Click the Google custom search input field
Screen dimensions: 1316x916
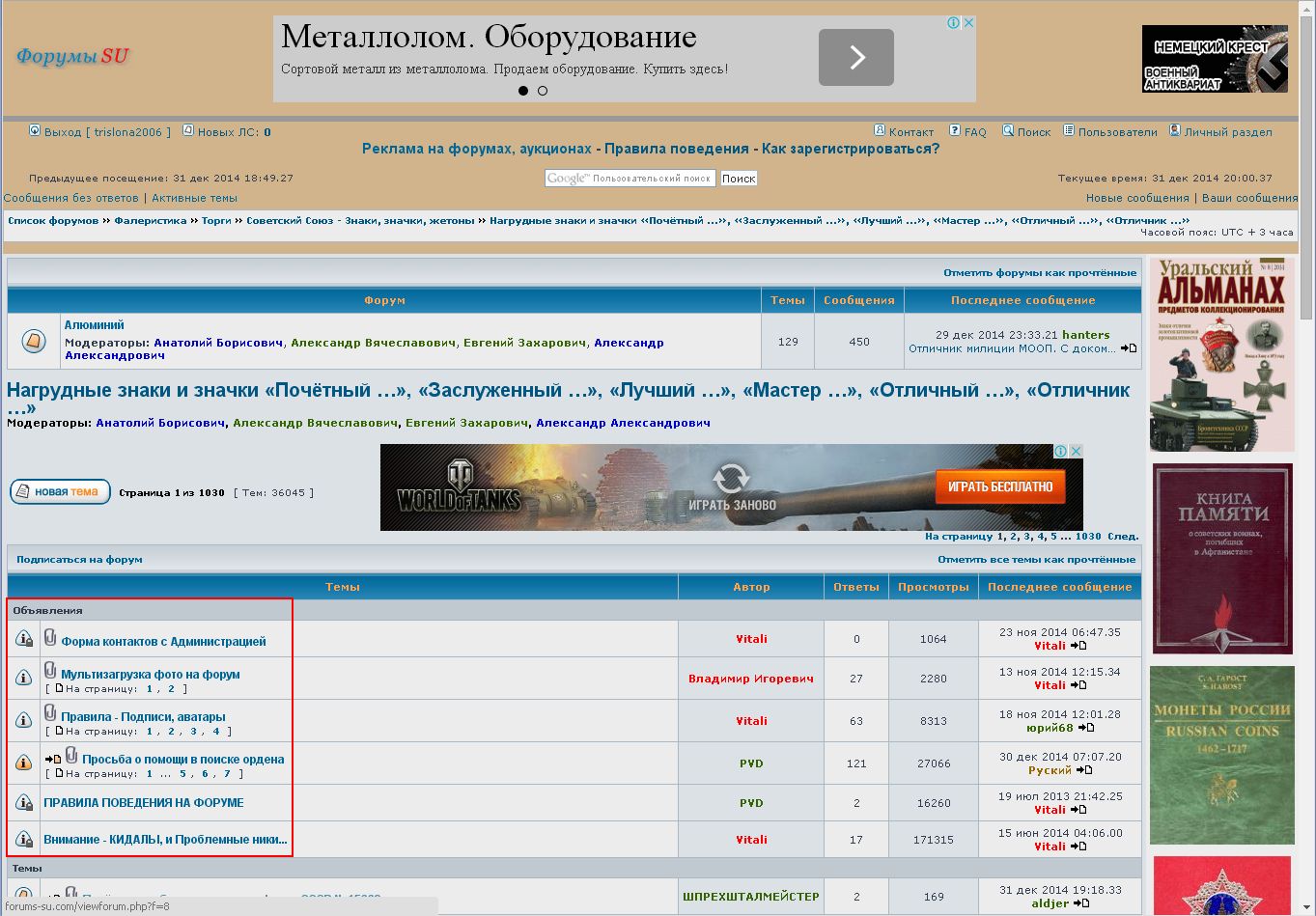point(630,179)
